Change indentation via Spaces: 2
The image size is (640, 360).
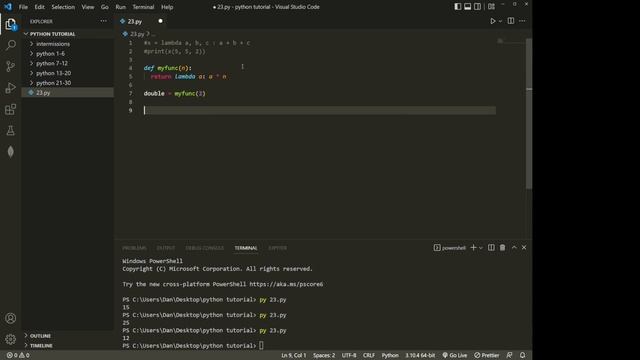324,355
